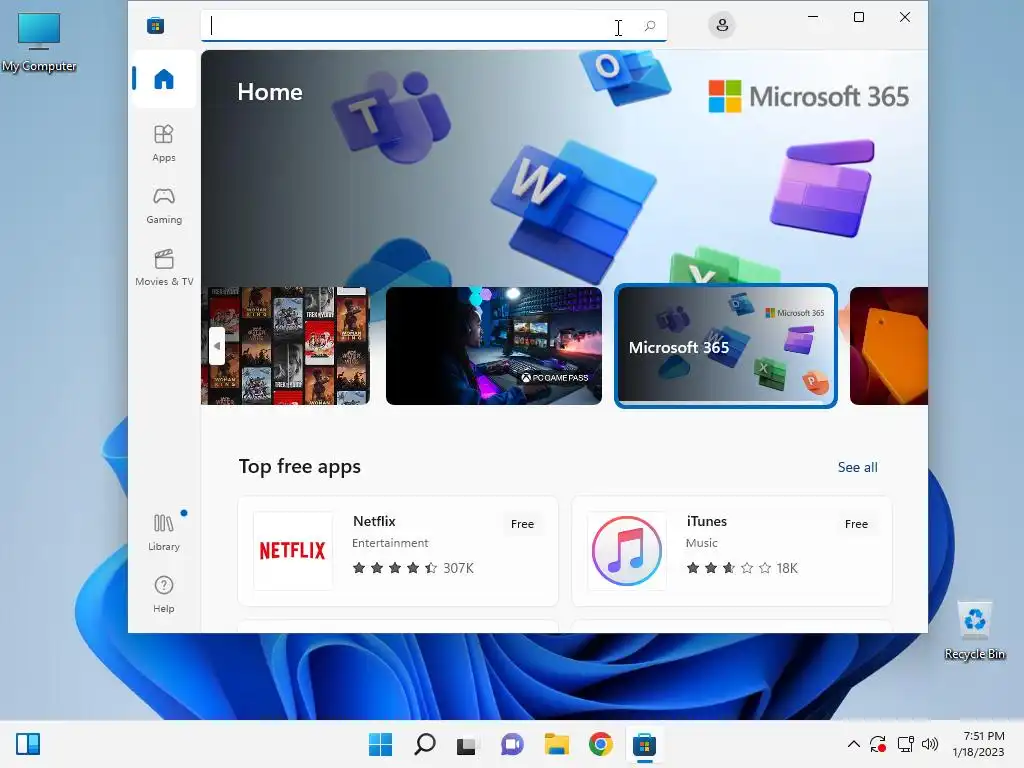Open the Gaming section
This screenshot has height=768, width=1024.
pyautogui.click(x=163, y=205)
